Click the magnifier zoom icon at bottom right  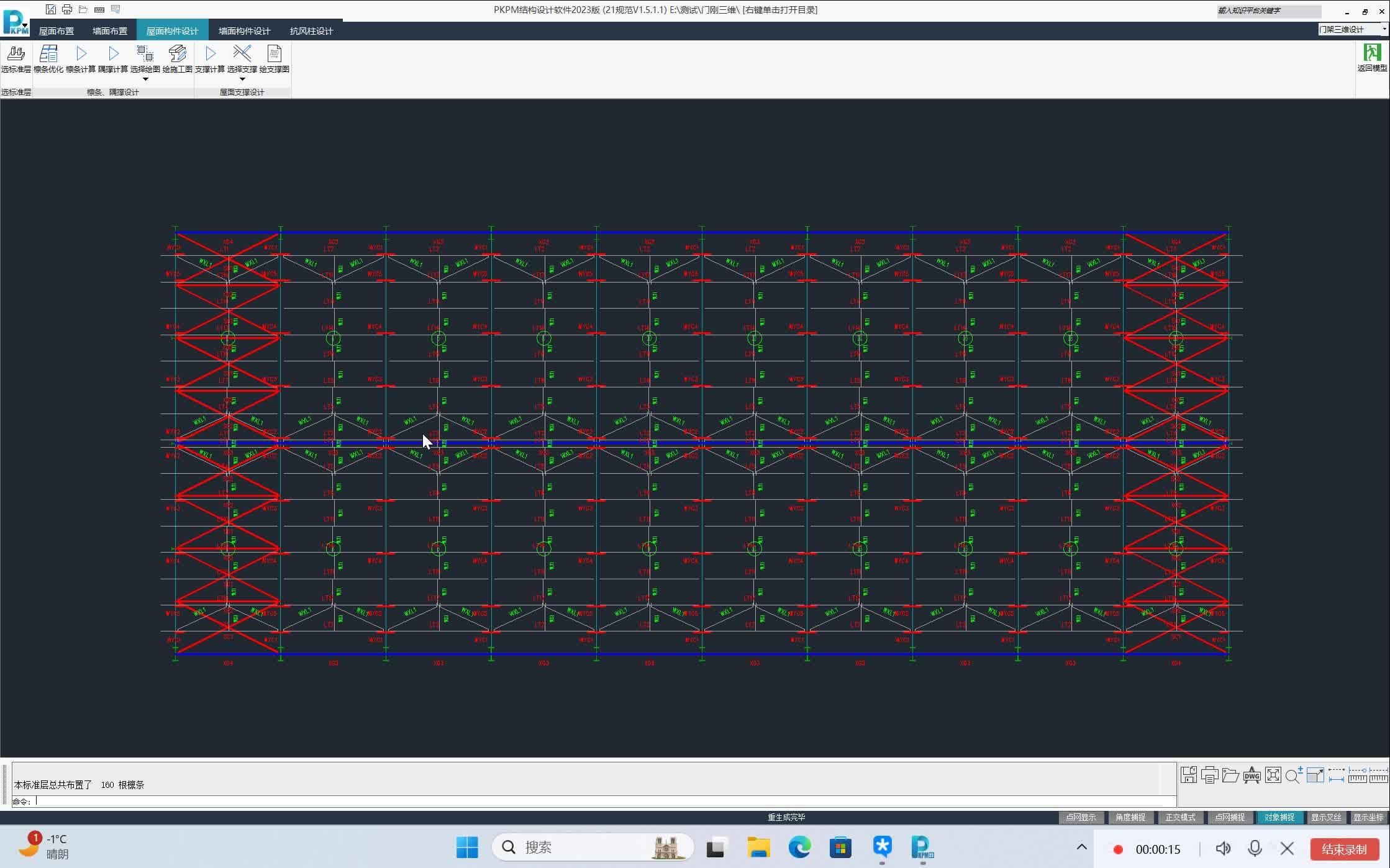click(x=1294, y=775)
